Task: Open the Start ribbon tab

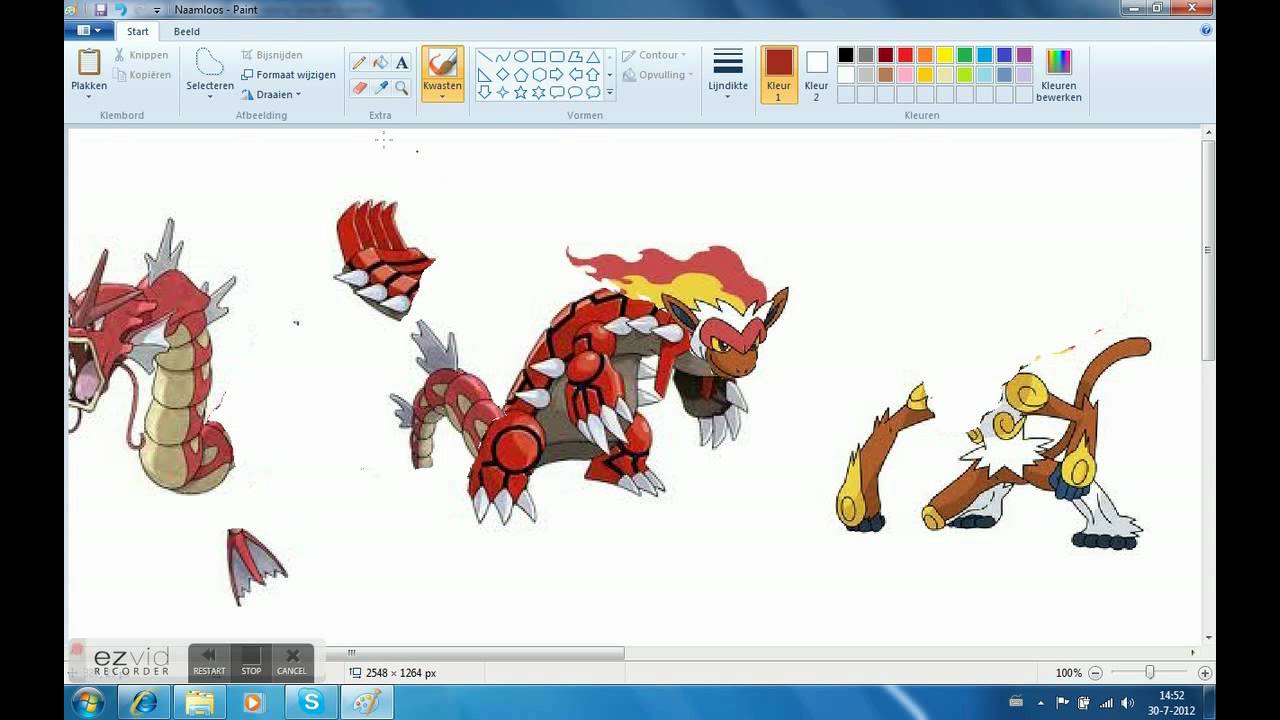Action: [138, 31]
